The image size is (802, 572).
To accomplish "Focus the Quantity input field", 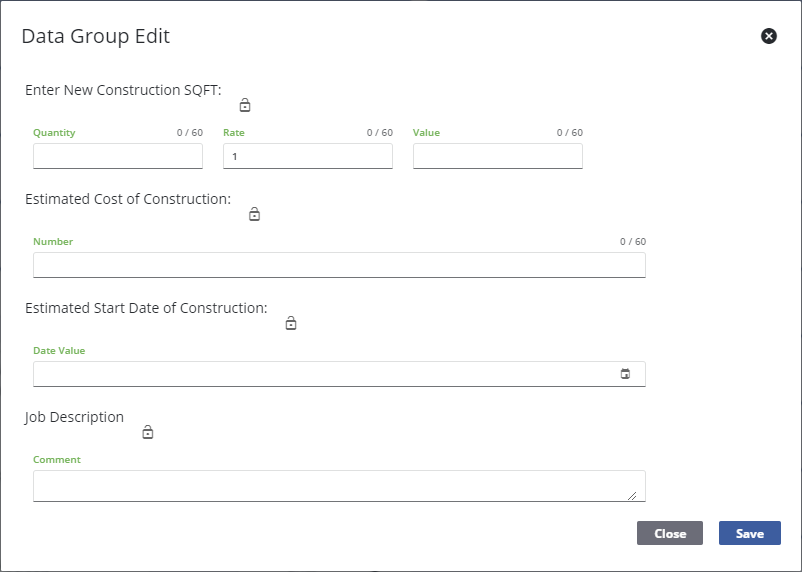I will click(118, 156).
